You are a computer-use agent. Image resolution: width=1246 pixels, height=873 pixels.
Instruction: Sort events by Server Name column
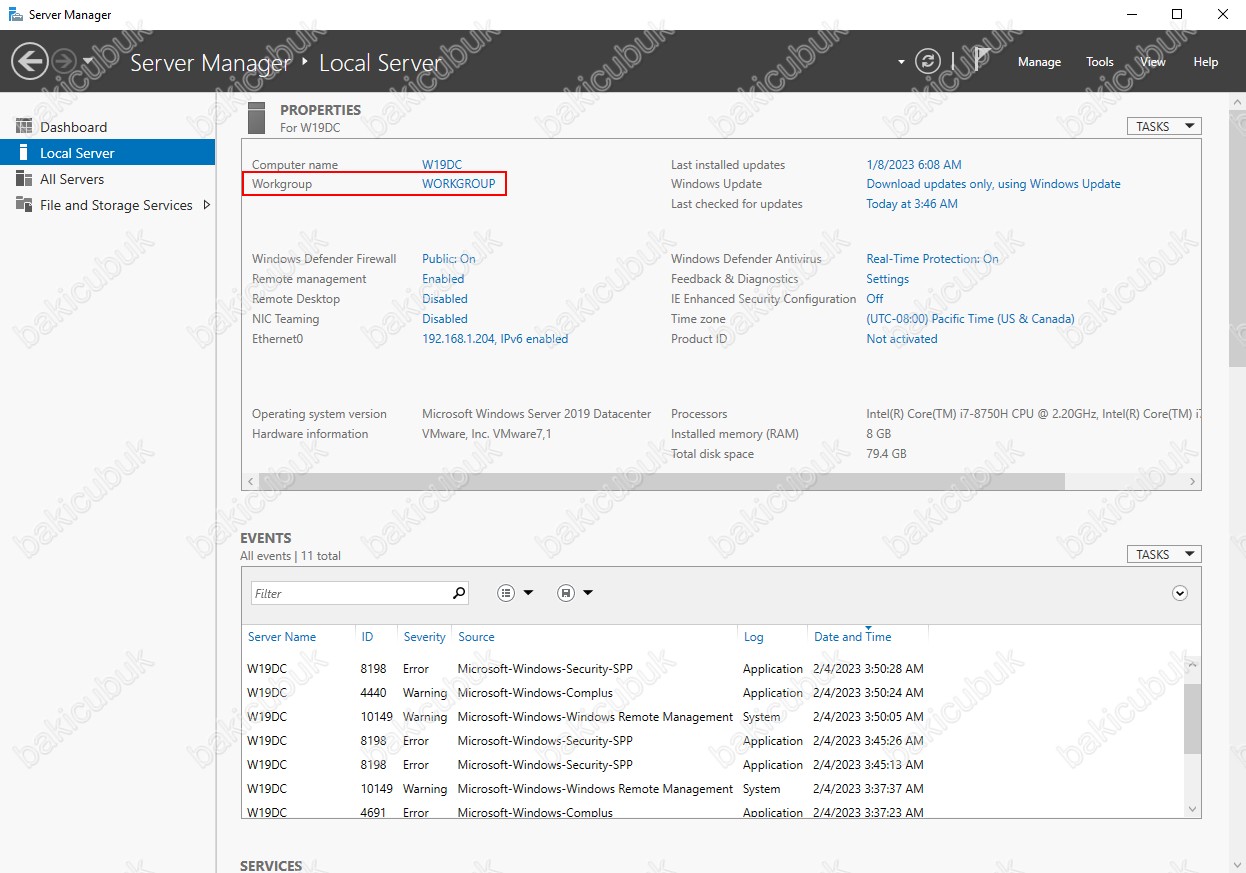(282, 637)
